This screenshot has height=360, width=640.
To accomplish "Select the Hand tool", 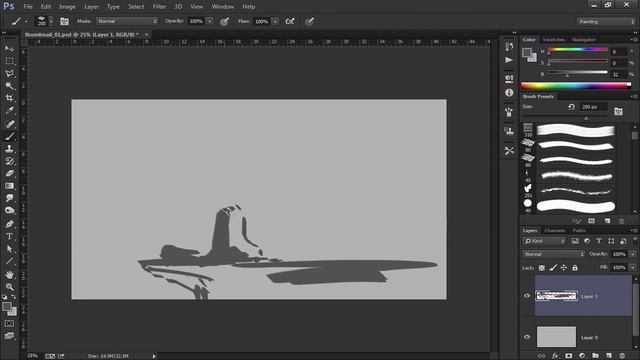I will [9, 275].
